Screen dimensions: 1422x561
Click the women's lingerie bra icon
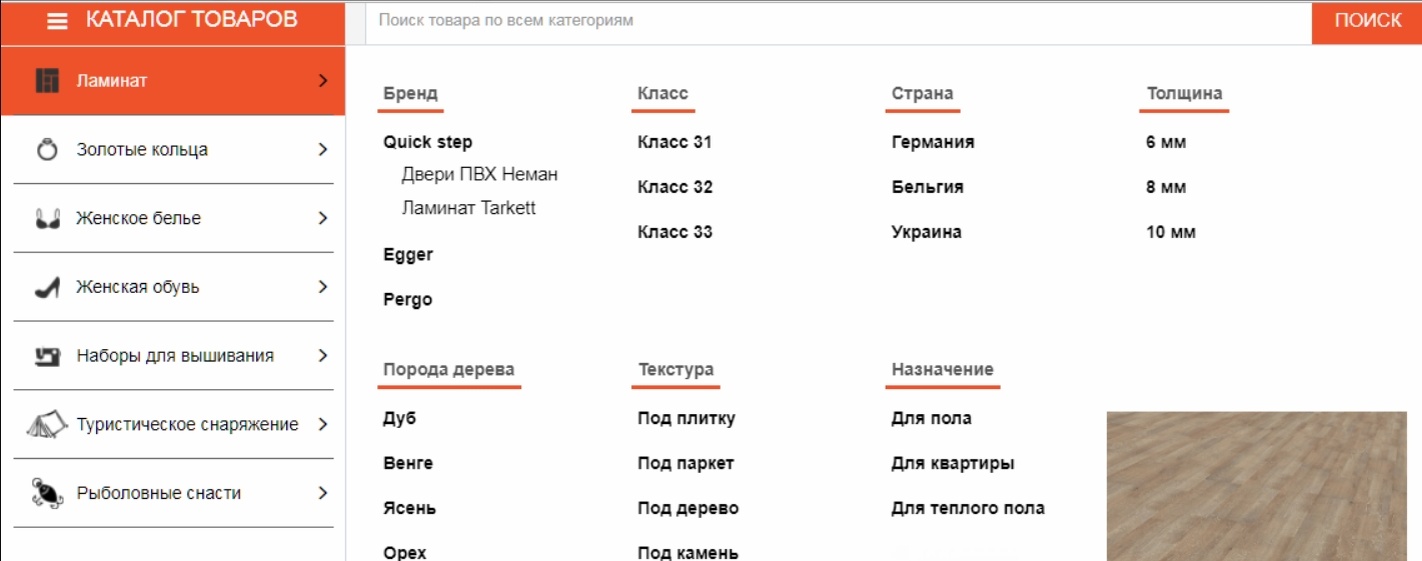tap(47, 219)
